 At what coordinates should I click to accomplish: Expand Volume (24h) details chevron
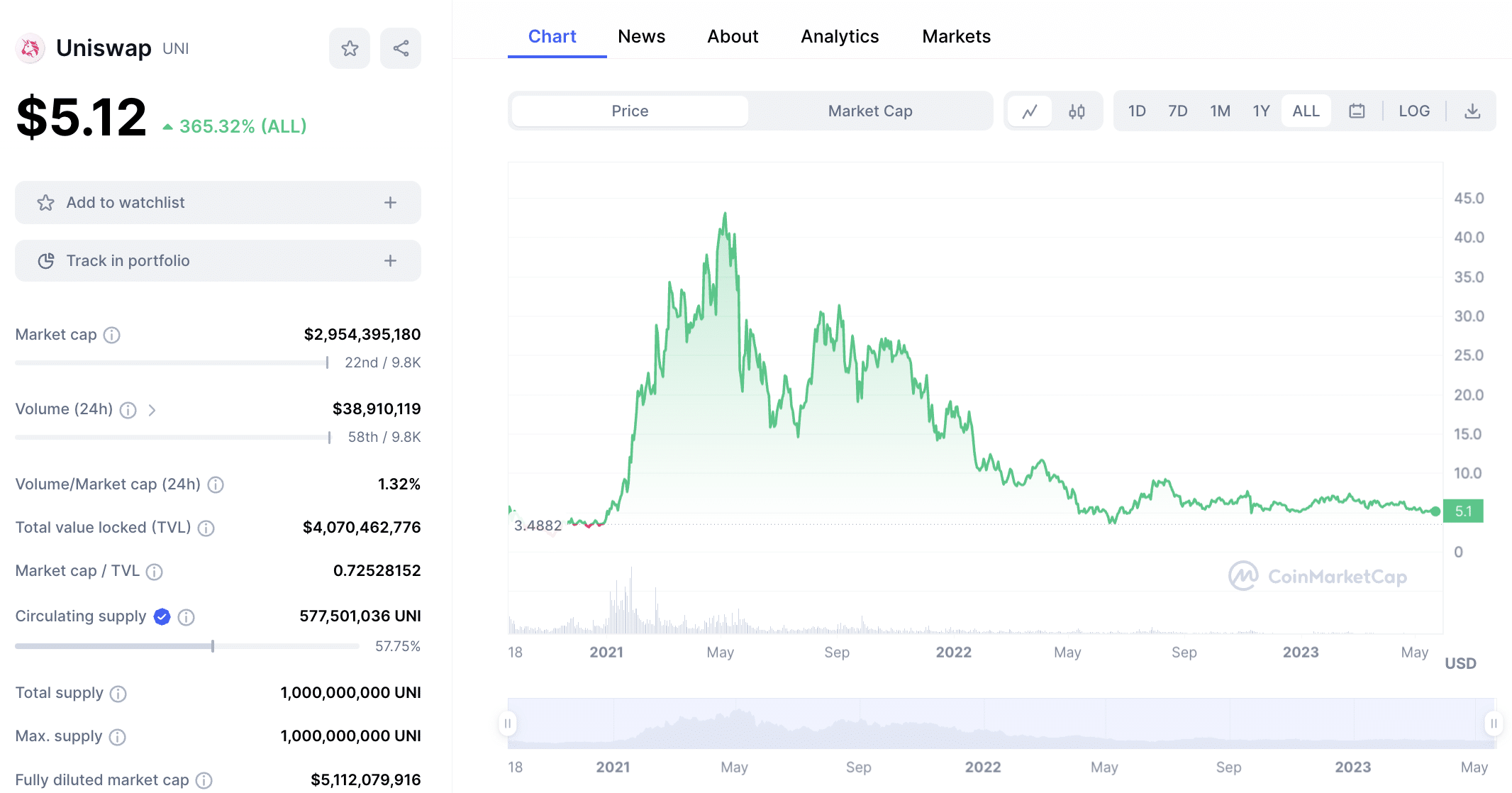(152, 410)
